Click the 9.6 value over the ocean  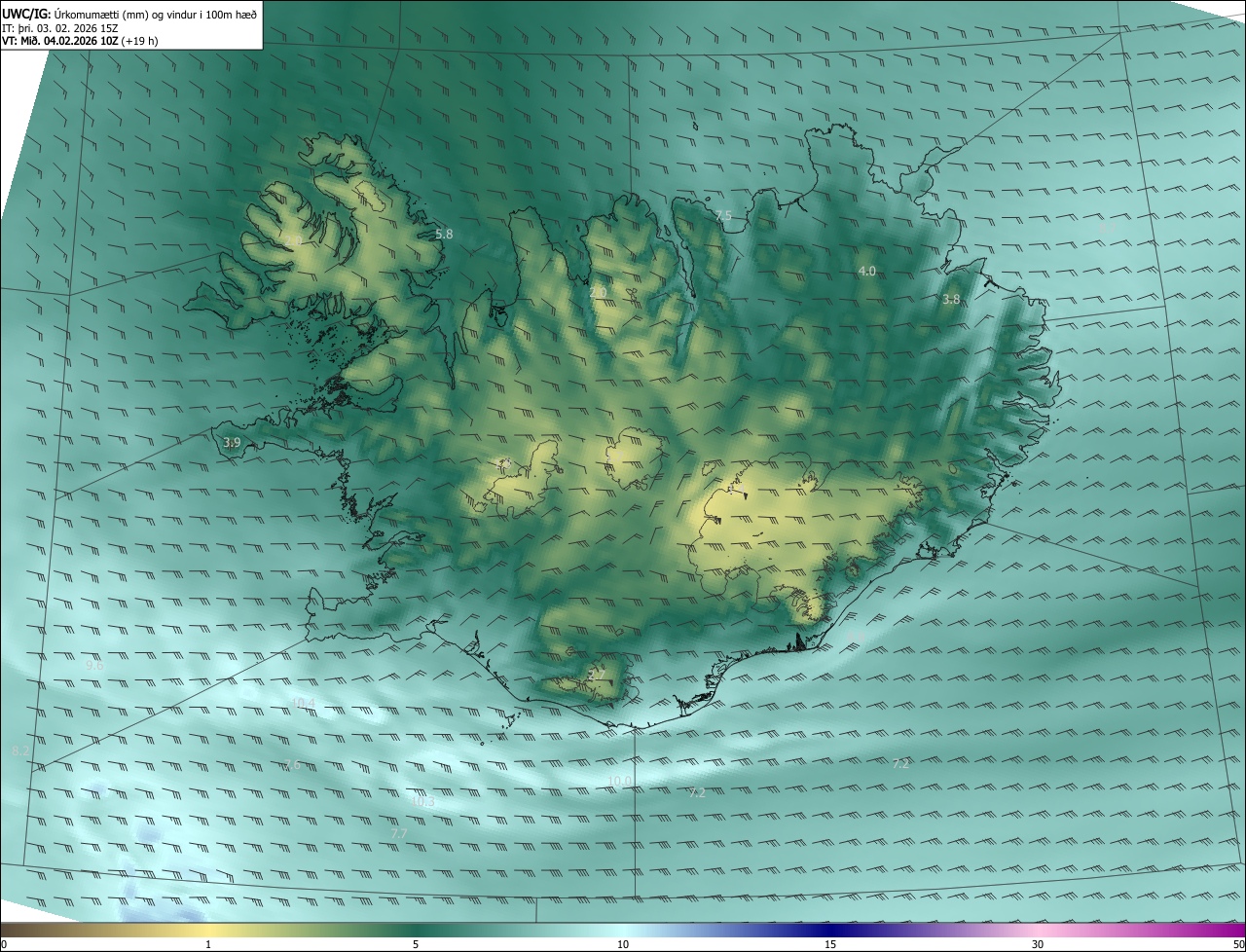coord(94,666)
